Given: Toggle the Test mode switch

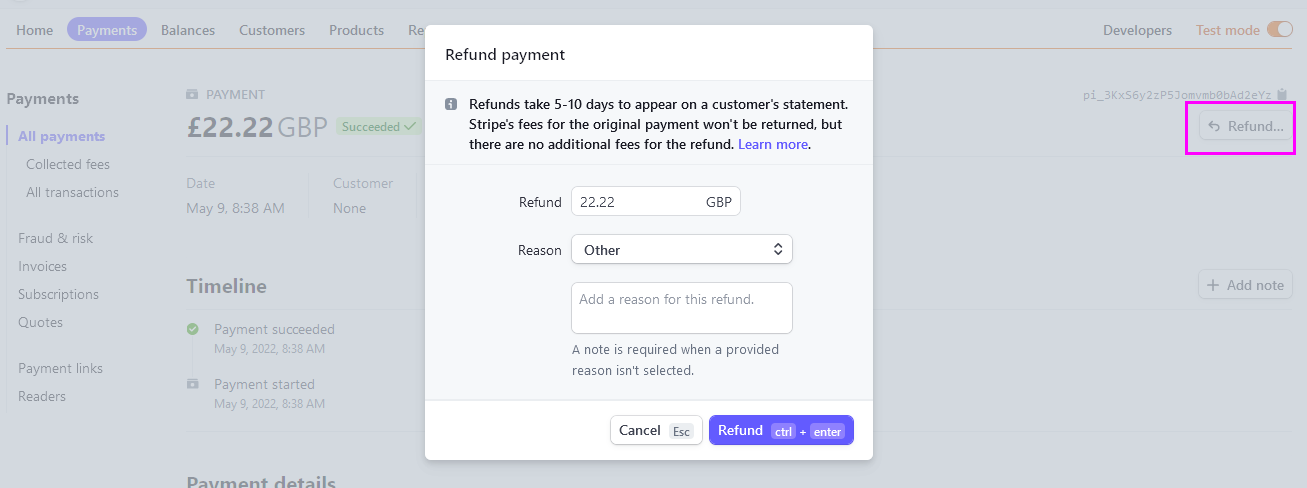Looking at the screenshot, I should (1280, 30).
